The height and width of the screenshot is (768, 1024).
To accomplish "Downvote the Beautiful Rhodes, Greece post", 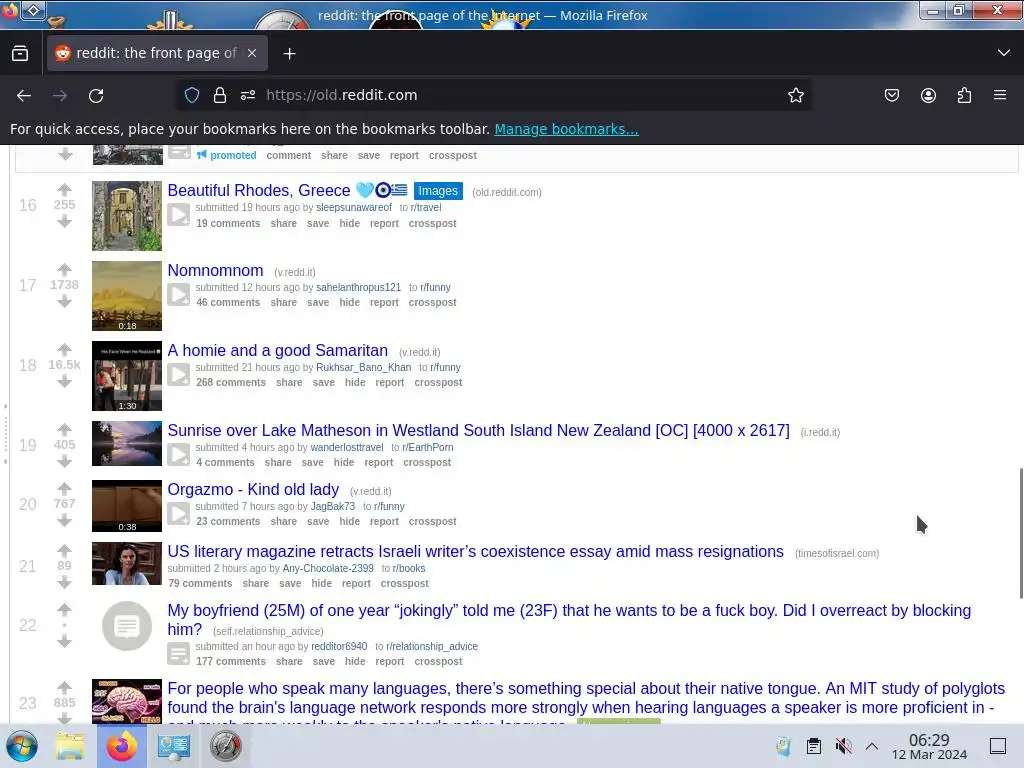I will [x=64, y=221].
